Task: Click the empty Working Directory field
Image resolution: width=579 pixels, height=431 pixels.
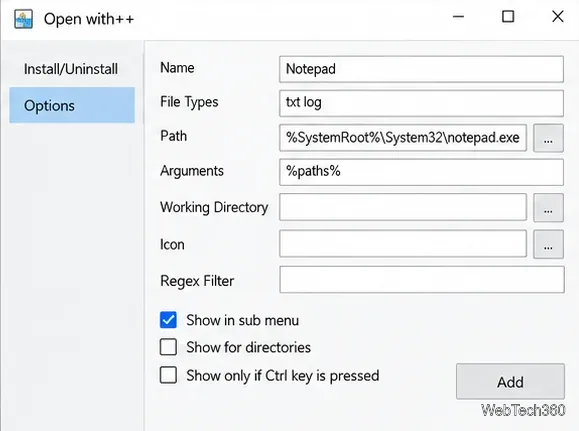Action: point(403,207)
